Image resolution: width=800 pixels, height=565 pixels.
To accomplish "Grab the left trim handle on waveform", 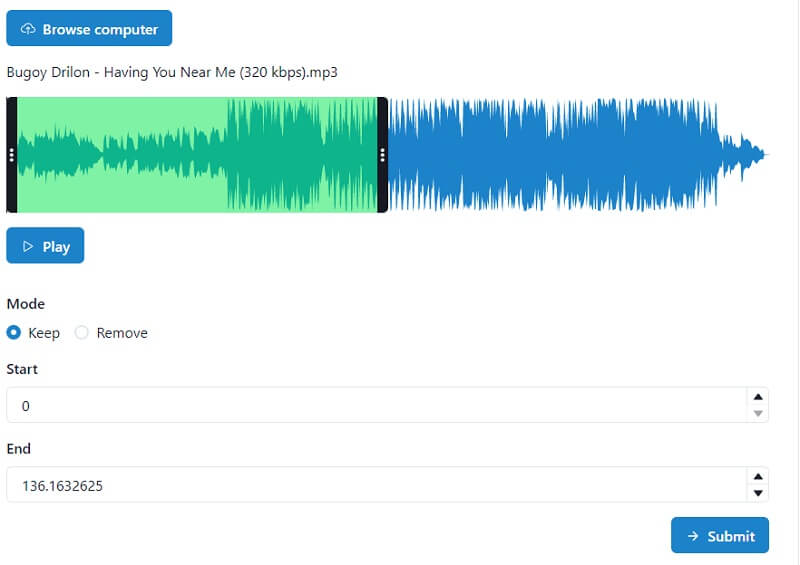I will [x=11, y=155].
